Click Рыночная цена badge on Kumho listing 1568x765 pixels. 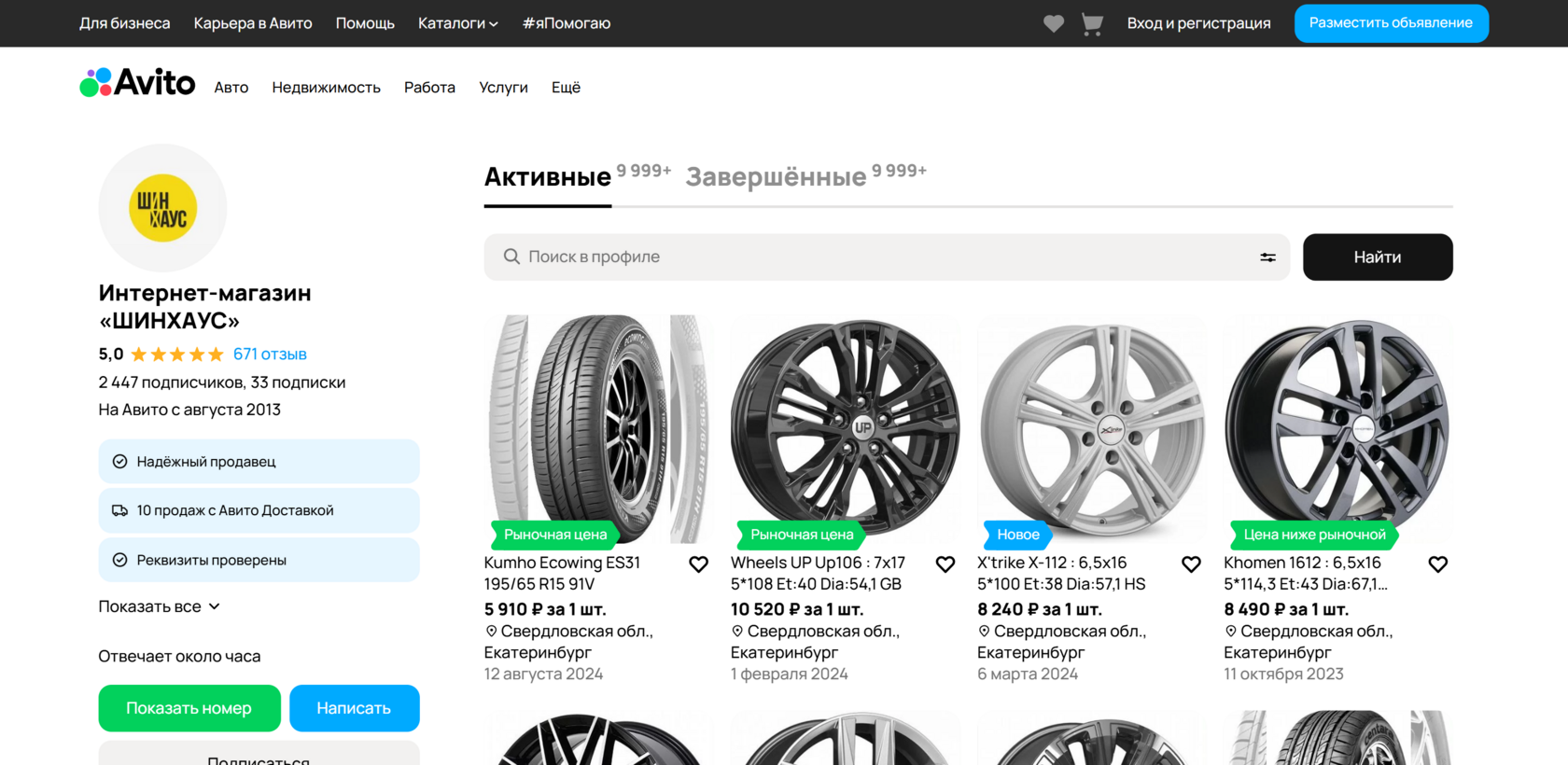[x=555, y=535]
